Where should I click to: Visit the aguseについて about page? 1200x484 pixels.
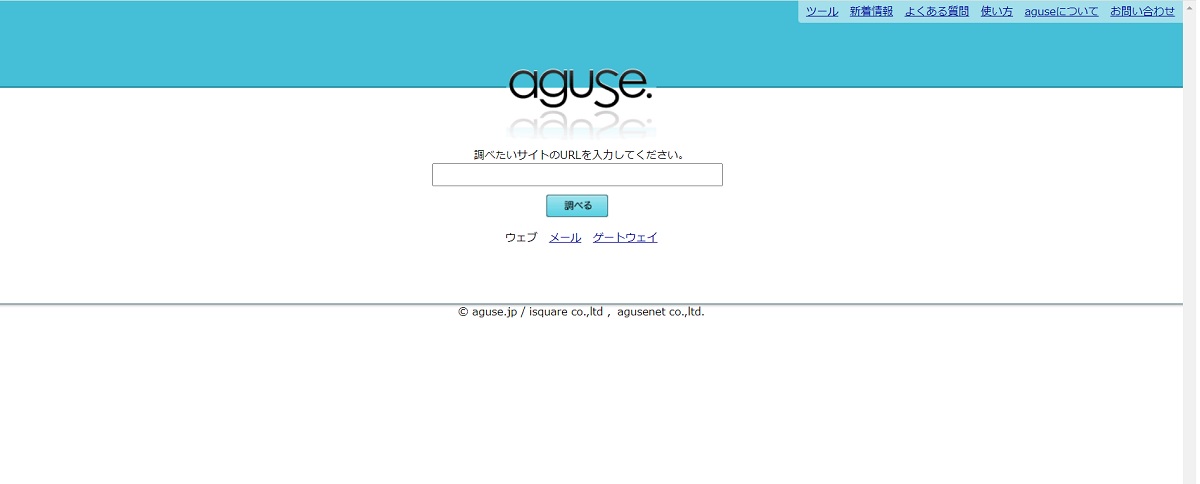tap(1061, 12)
